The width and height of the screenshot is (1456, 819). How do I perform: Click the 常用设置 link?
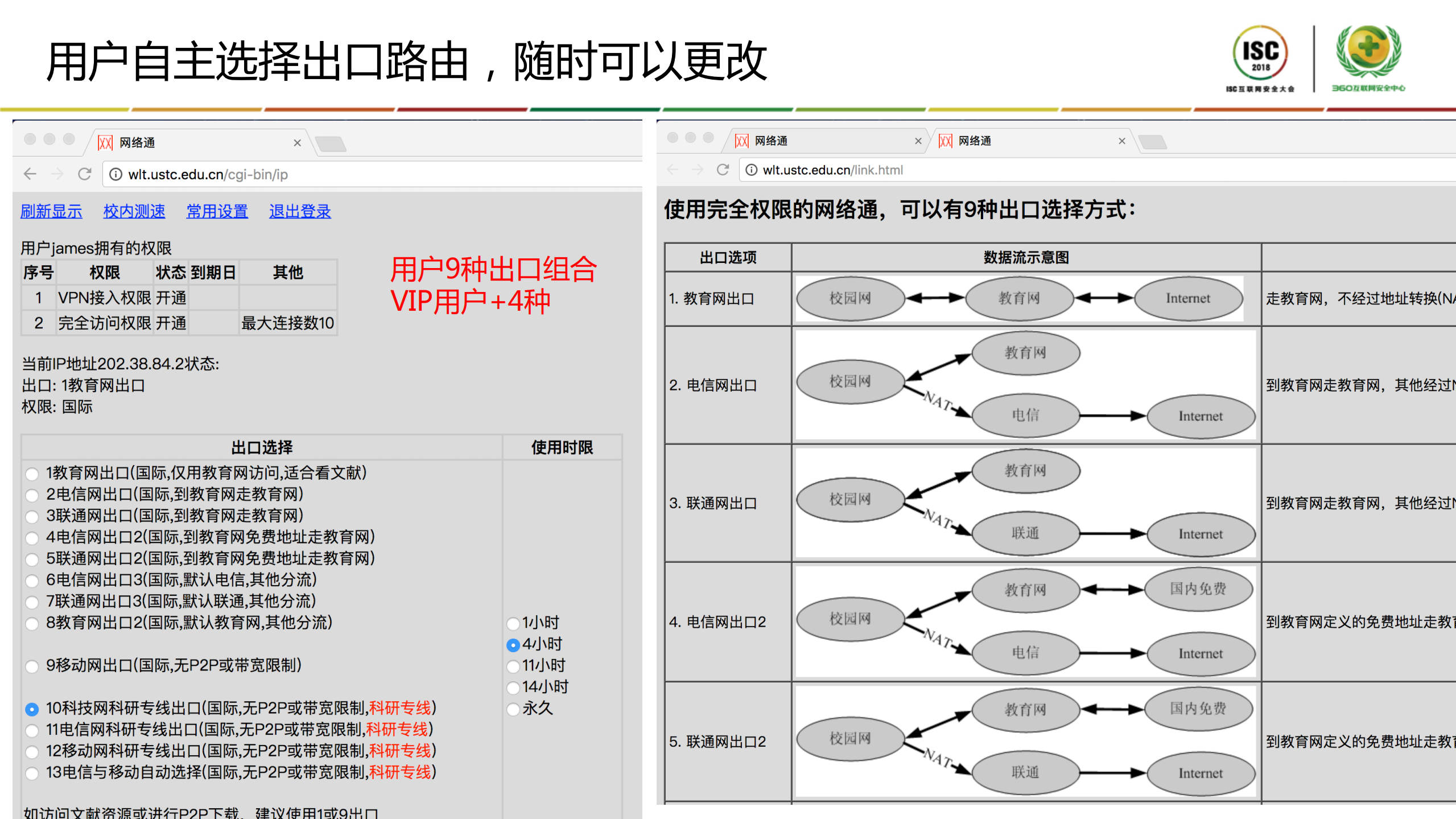pos(217,211)
